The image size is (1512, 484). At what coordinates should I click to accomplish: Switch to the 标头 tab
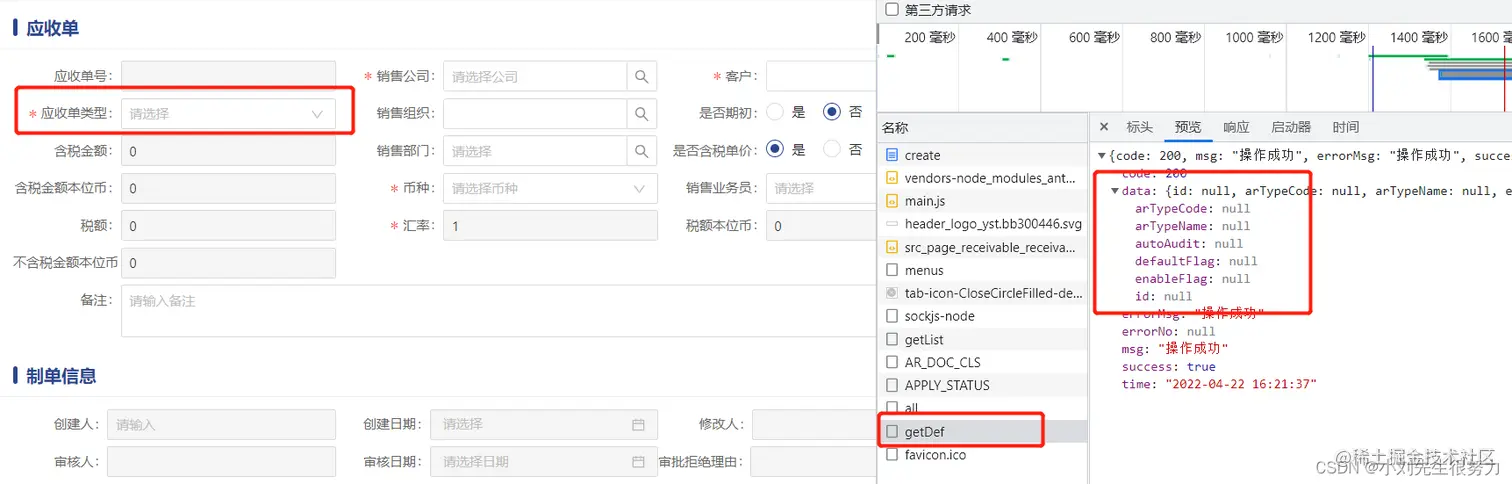[1139, 127]
